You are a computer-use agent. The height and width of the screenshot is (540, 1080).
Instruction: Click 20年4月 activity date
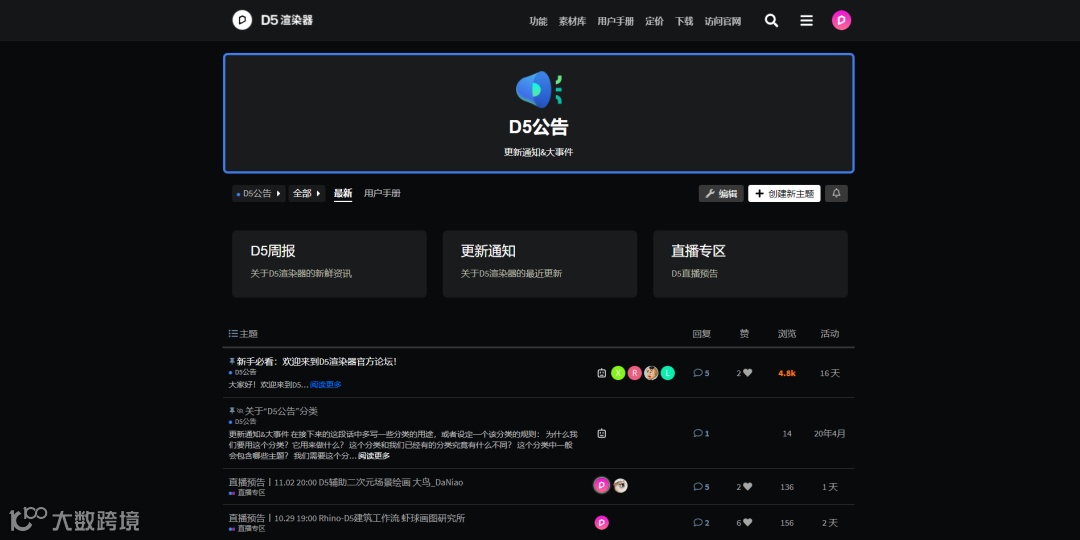pyautogui.click(x=829, y=434)
